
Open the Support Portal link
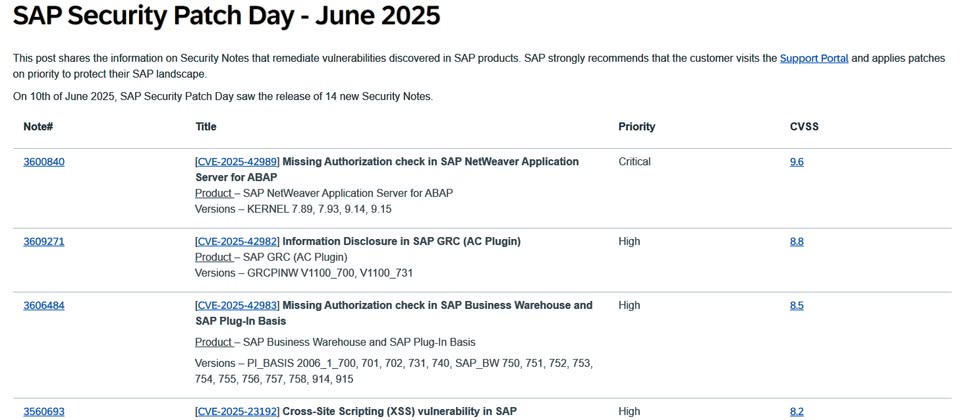pyautogui.click(x=814, y=59)
